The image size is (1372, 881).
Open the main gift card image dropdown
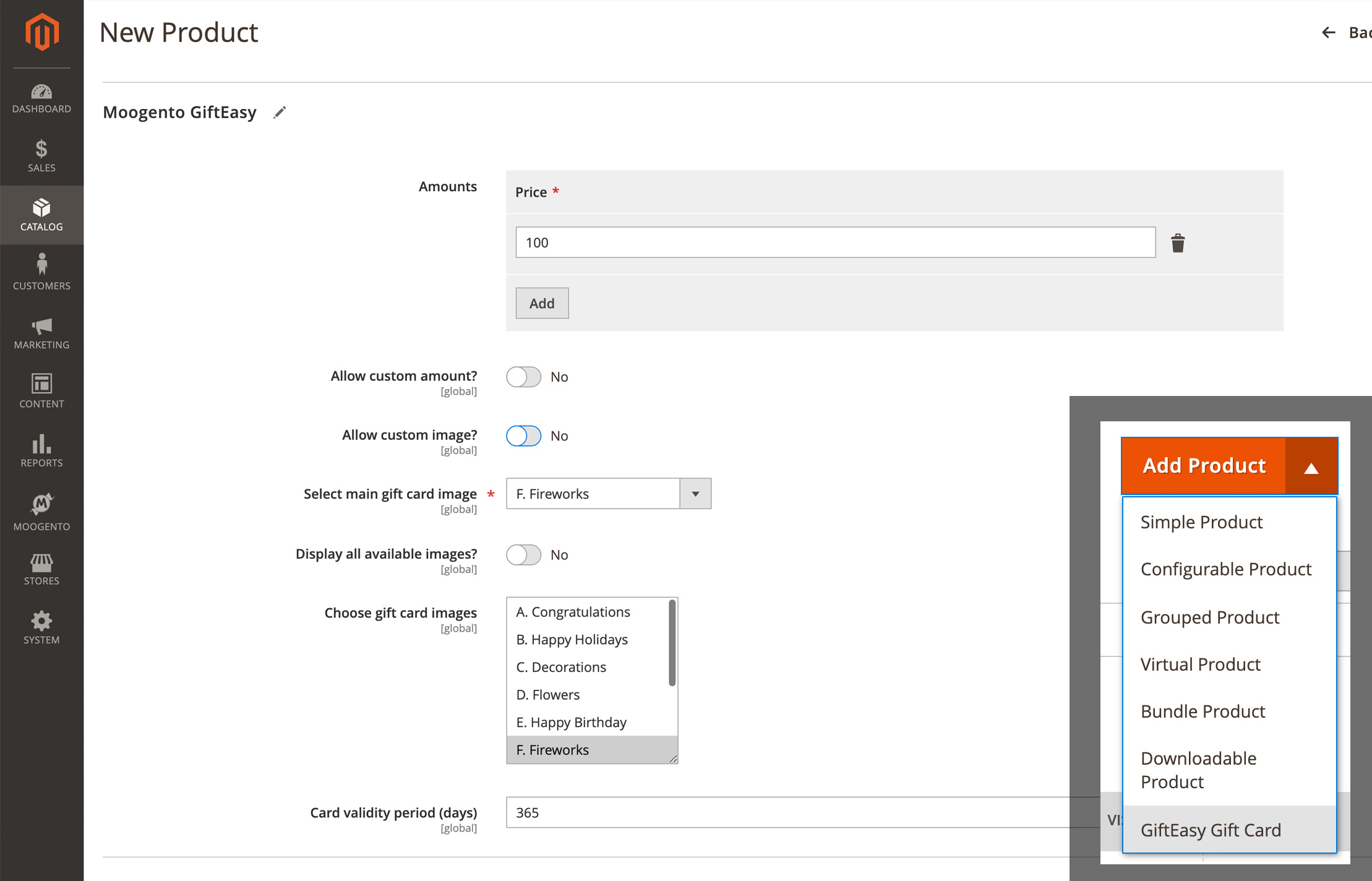(695, 493)
